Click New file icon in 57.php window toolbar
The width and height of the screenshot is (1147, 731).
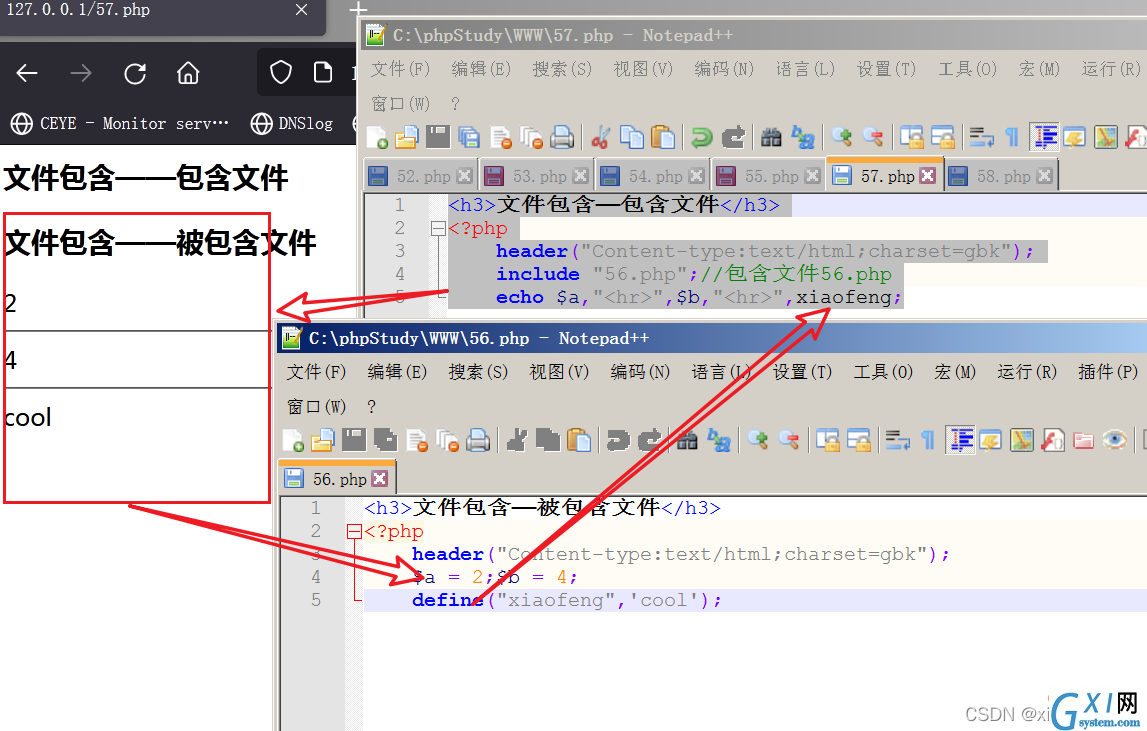coord(377,137)
